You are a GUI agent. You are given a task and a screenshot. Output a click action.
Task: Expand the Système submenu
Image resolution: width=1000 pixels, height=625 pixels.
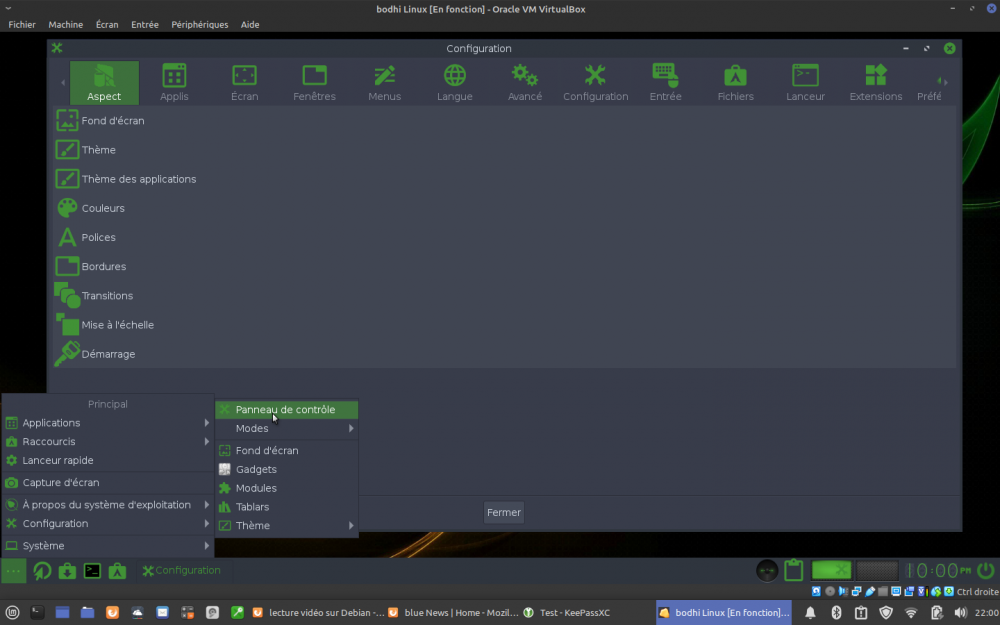[107, 546]
